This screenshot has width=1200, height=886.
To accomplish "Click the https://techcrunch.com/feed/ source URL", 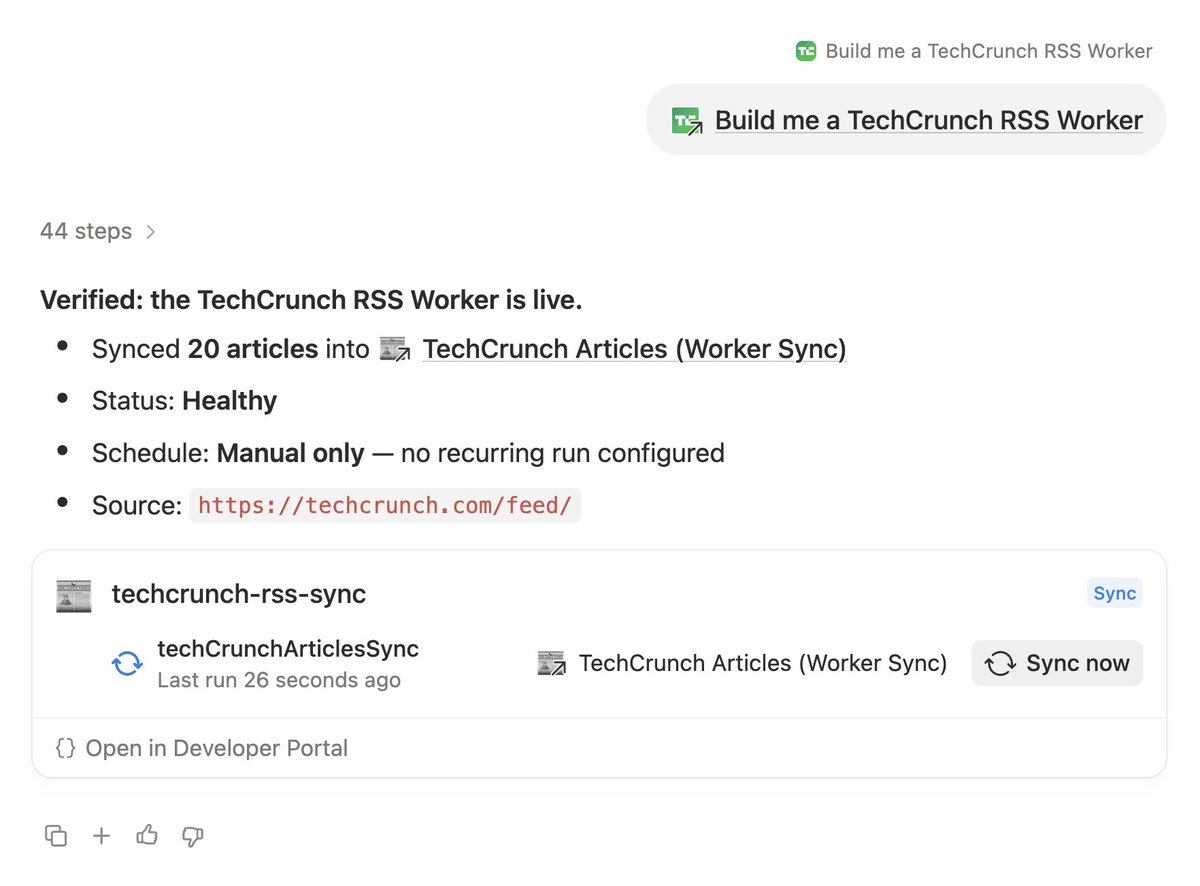I will [x=385, y=505].
